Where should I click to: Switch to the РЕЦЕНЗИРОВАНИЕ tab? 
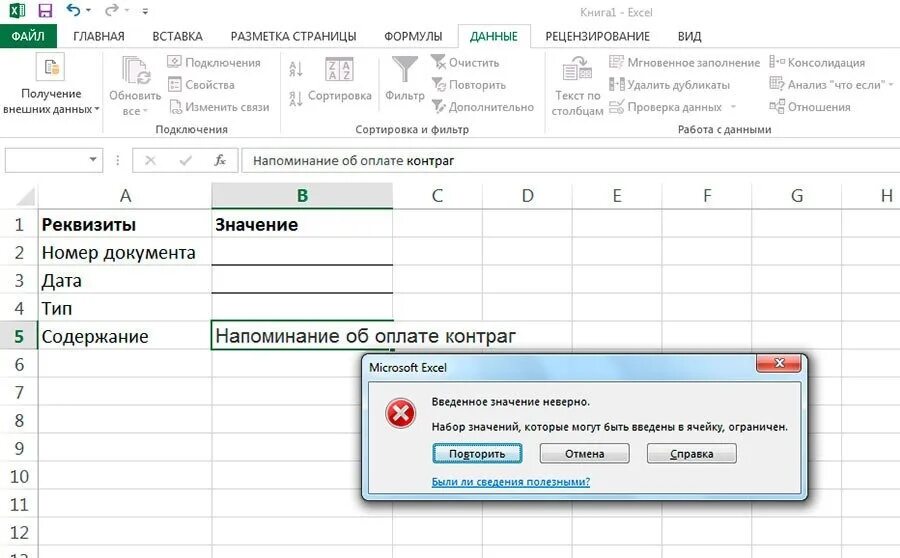point(598,36)
